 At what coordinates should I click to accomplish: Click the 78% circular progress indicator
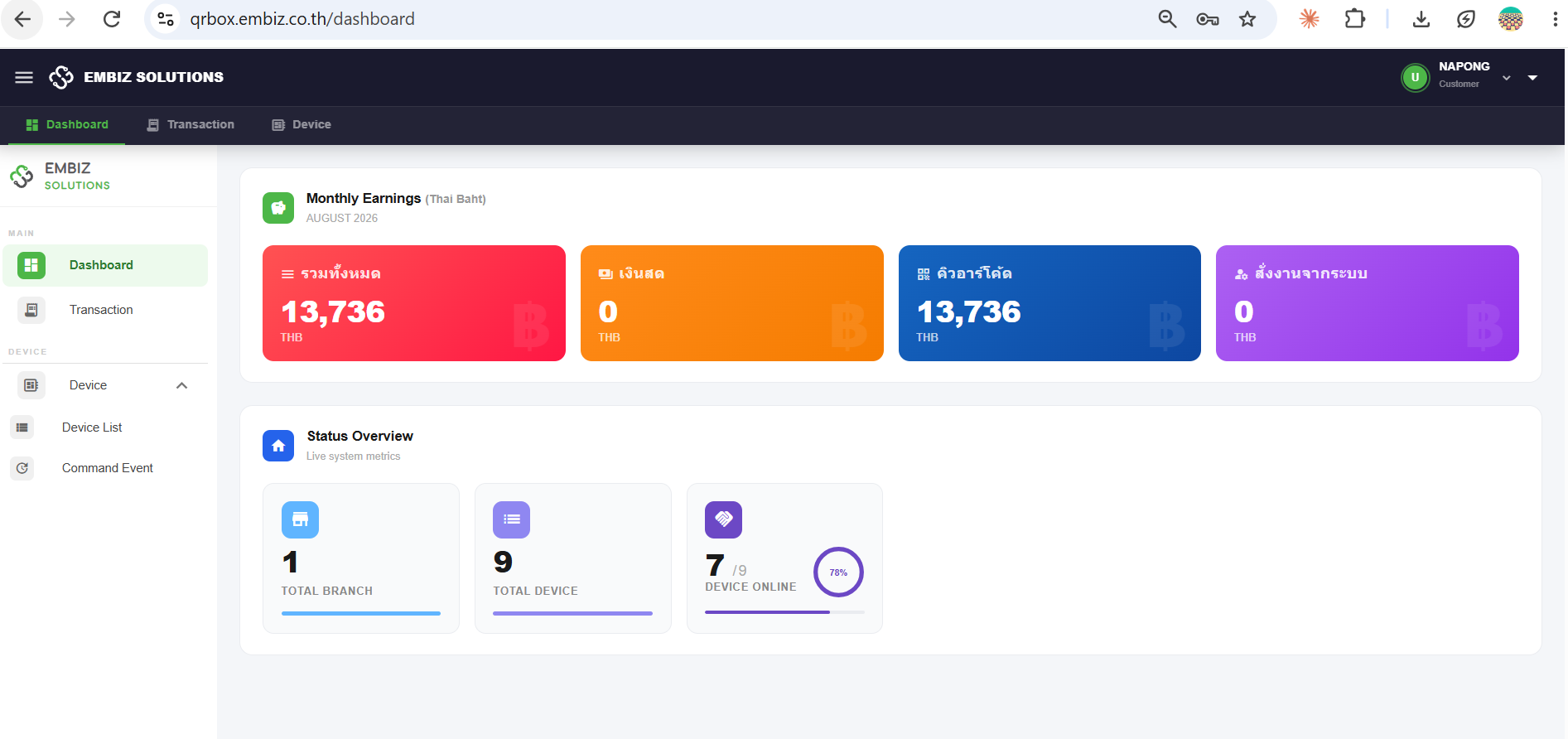click(838, 572)
